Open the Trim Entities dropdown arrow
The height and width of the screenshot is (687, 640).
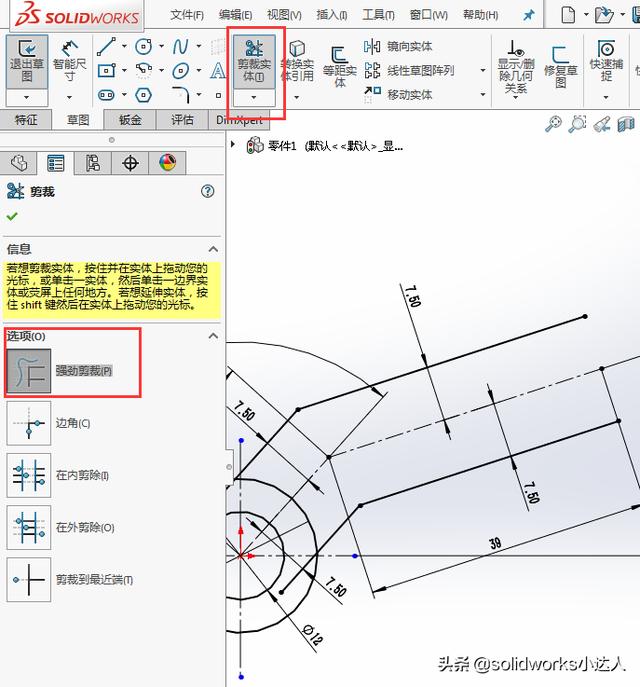click(x=254, y=97)
